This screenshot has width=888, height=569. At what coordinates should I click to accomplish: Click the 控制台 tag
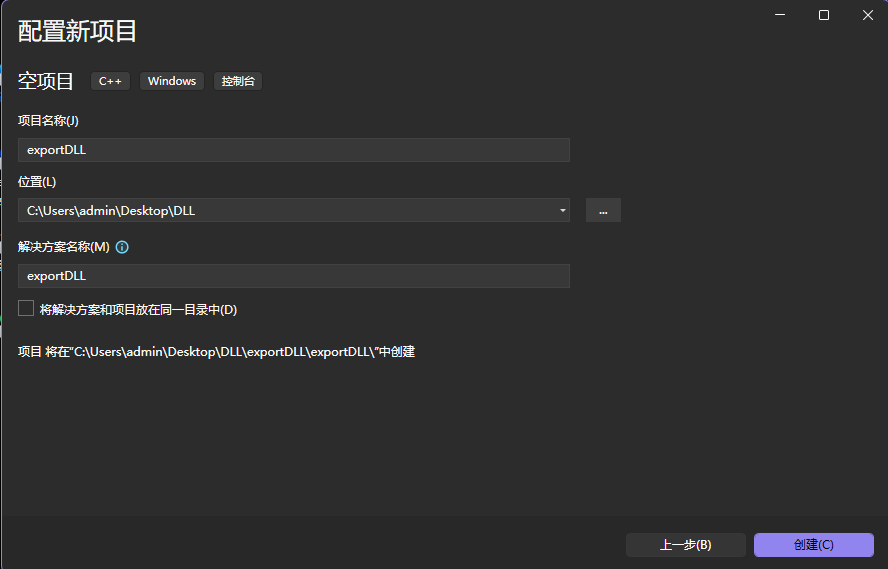(x=238, y=81)
